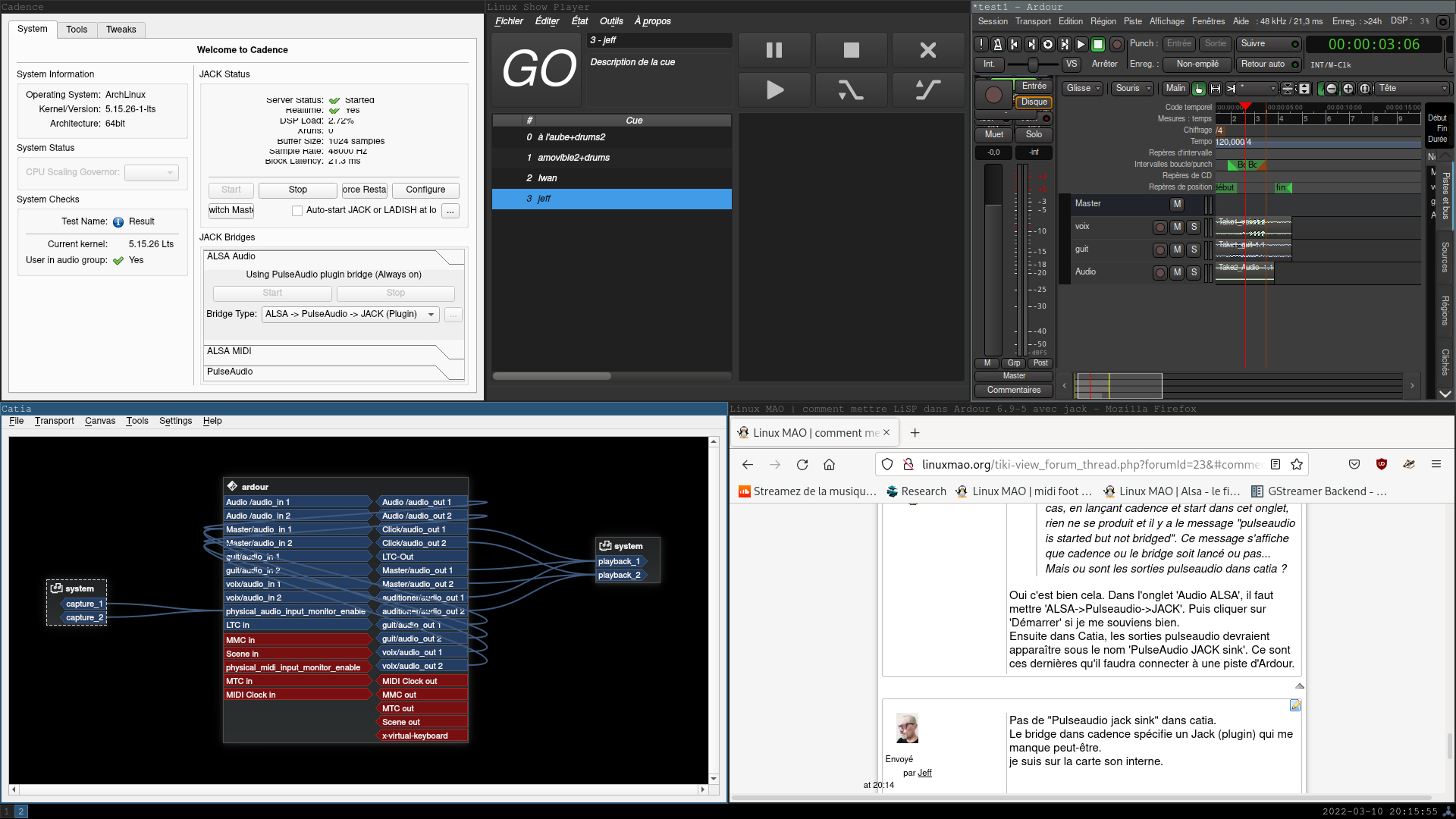Solo the guit track in Ardour

pos(1194,249)
